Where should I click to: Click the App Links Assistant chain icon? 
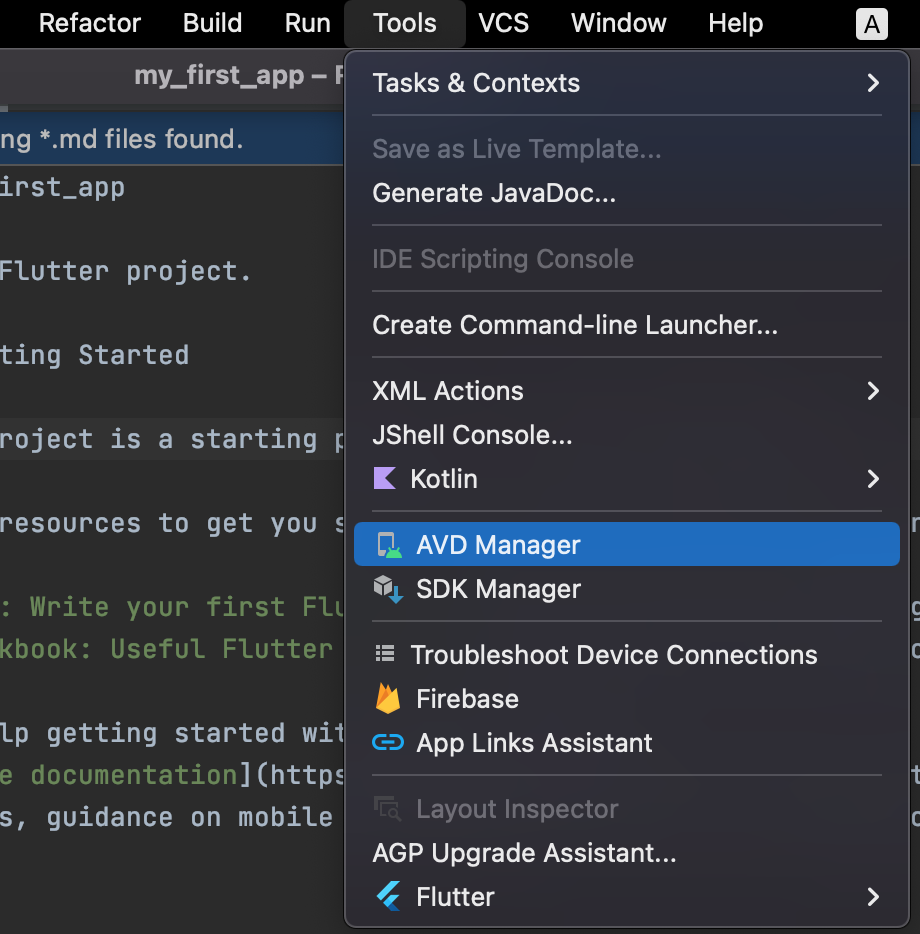click(x=388, y=742)
